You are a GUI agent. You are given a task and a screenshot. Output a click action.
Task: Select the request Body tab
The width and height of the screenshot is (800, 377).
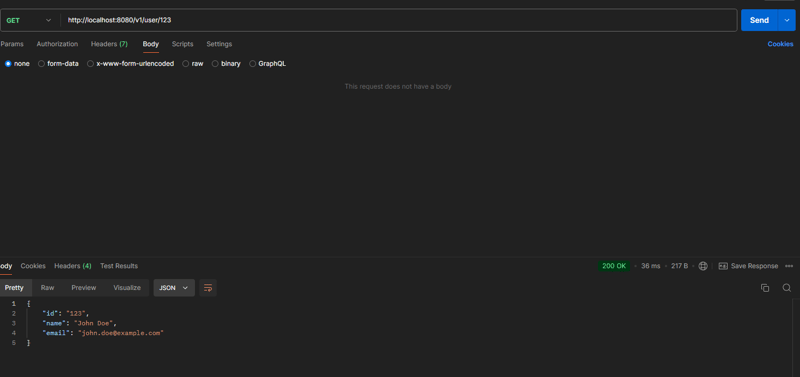151,44
